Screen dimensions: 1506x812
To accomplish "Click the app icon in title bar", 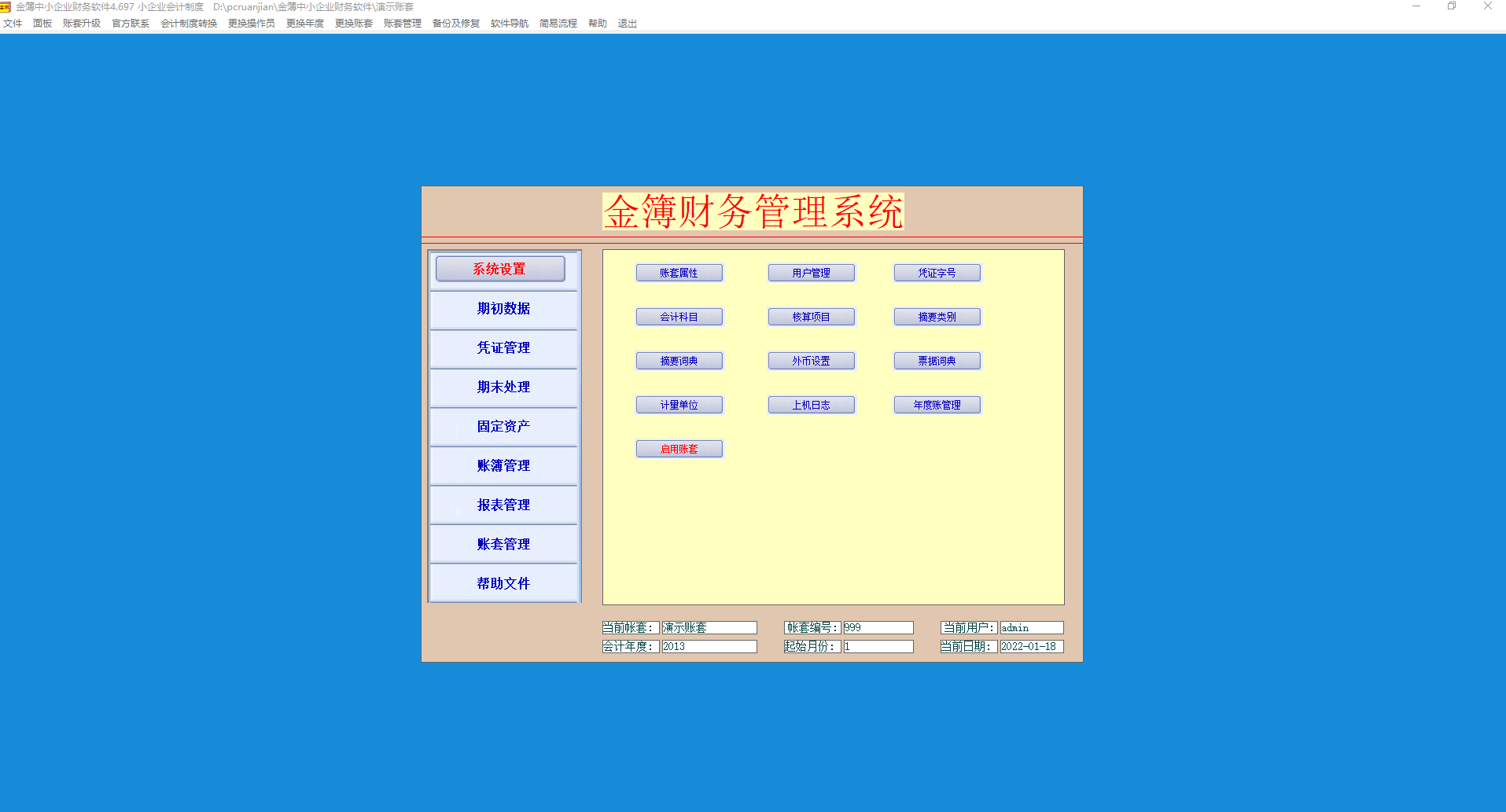I will coord(6,6).
